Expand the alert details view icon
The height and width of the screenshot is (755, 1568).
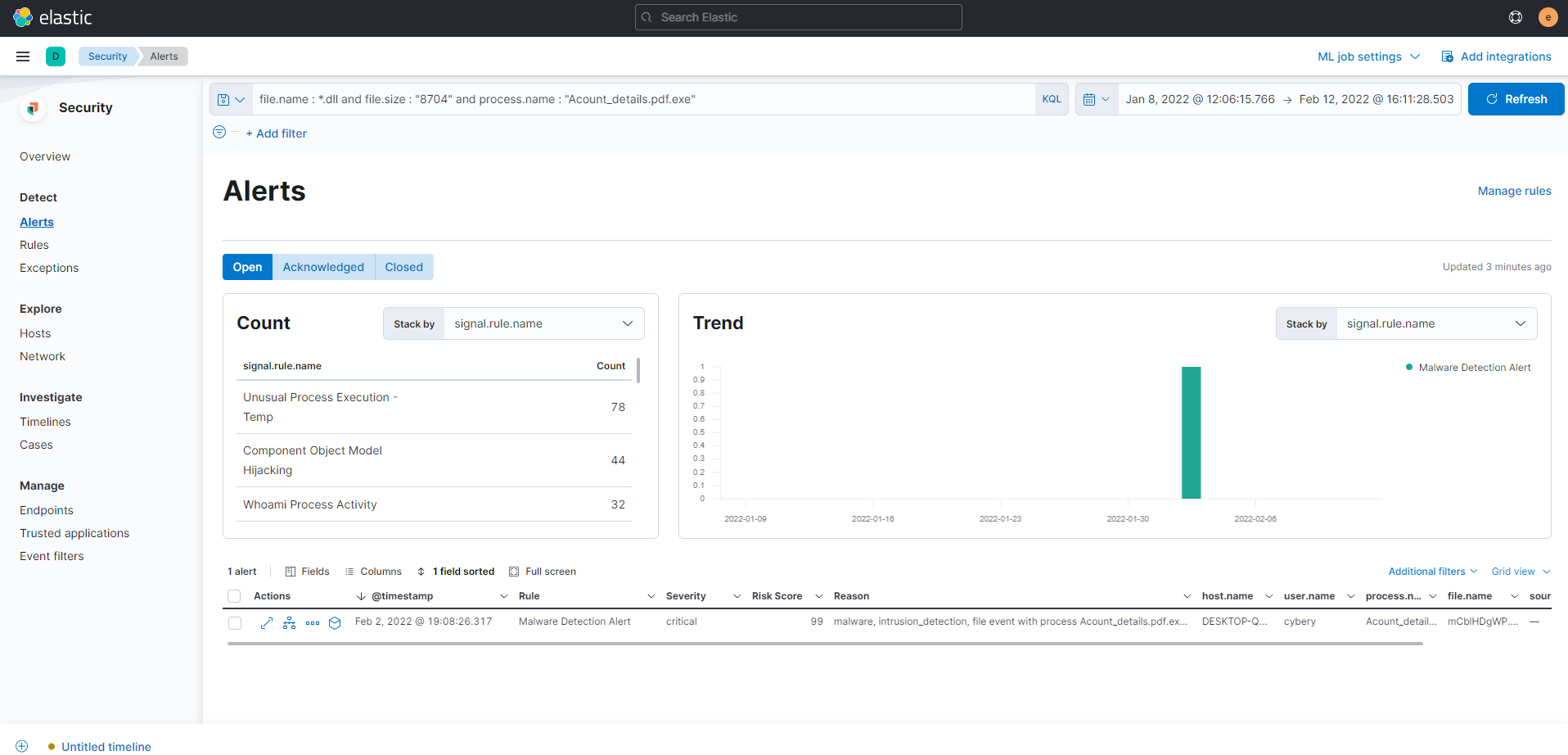(x=266, y=623)
